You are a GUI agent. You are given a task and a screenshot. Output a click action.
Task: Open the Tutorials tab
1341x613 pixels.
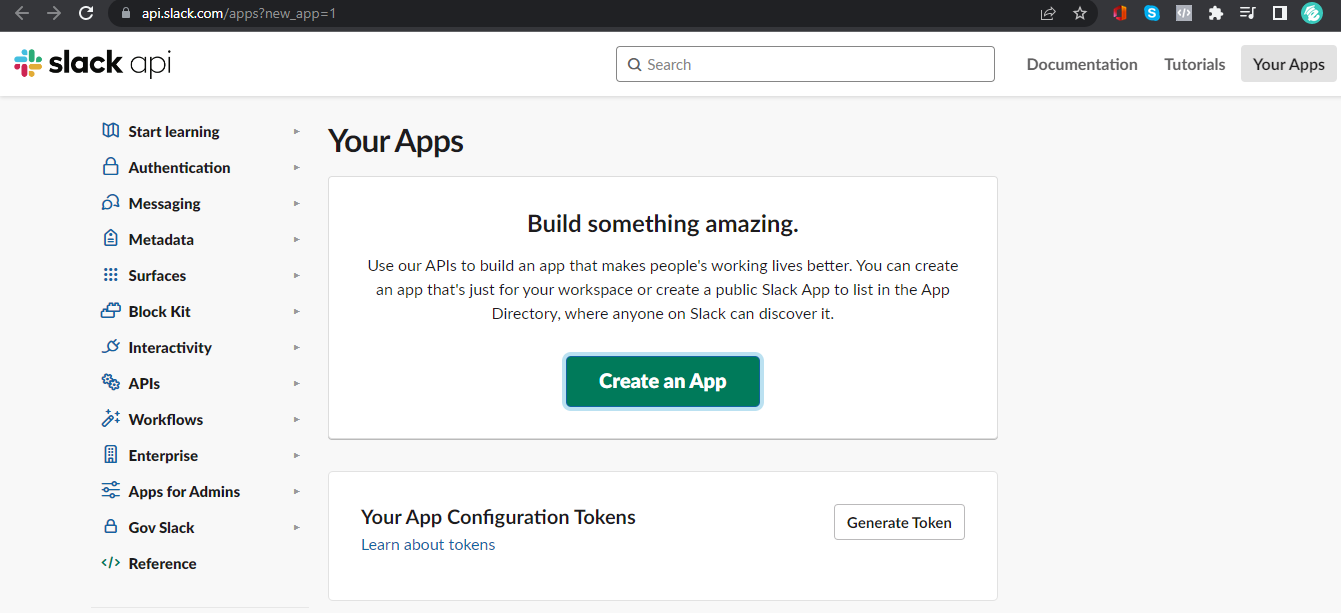1194,64
